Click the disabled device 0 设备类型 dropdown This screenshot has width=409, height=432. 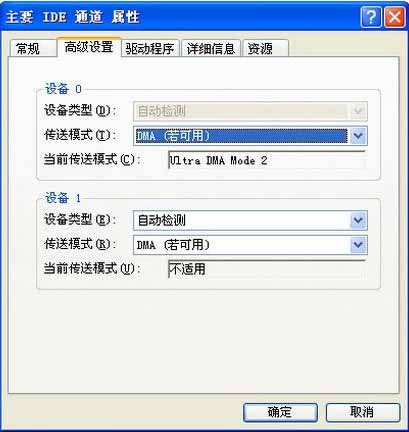click(250, 111)
